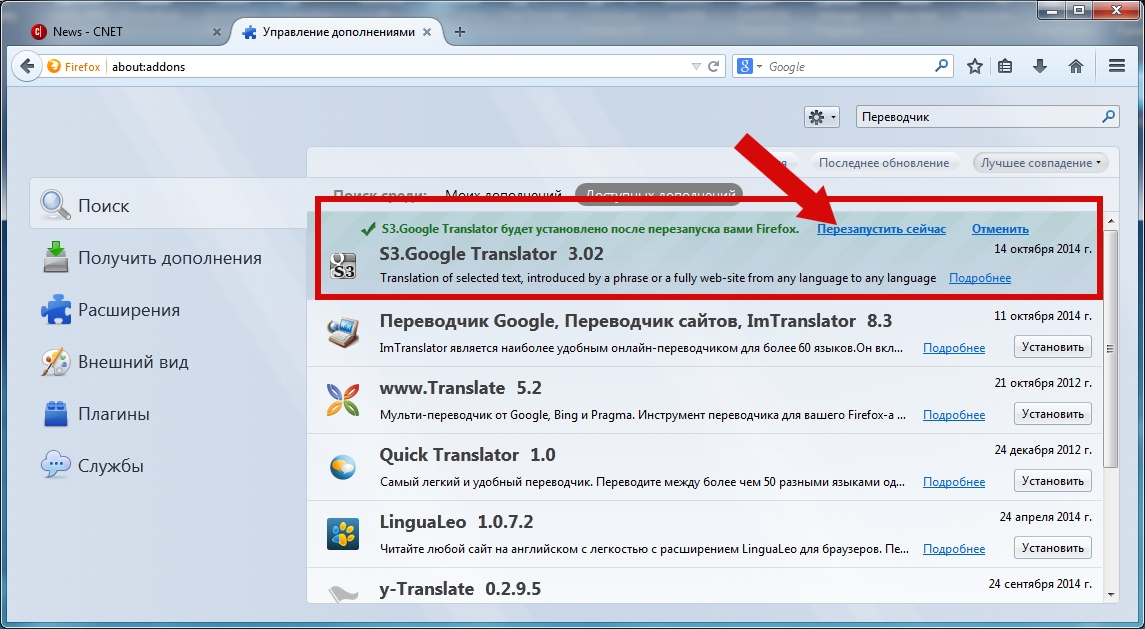Screen dimensions: 1145x629
Task: Open a new tab with the plus button
Action: click(459, 32)
